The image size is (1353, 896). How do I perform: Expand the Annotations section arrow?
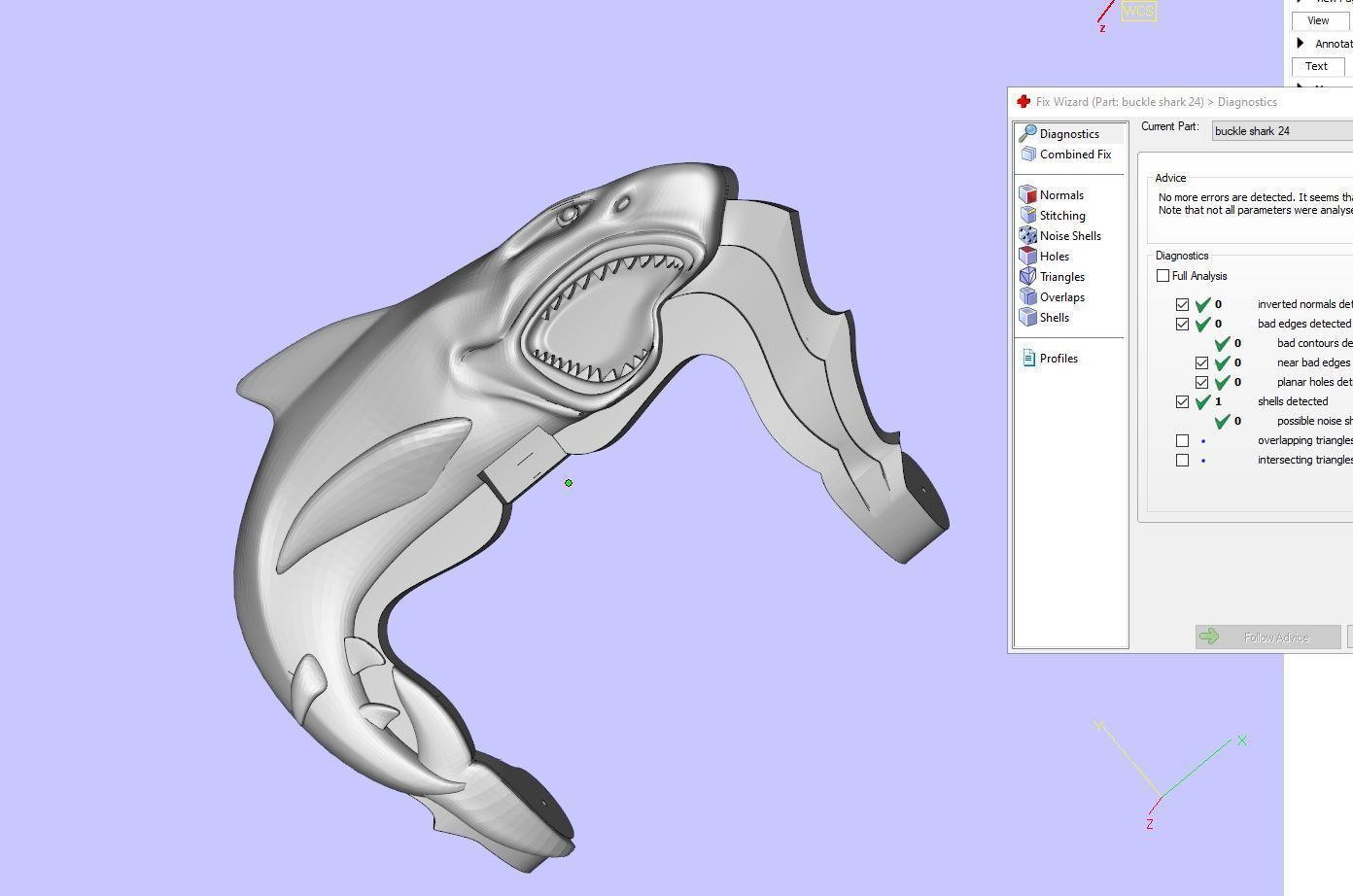1301,43
